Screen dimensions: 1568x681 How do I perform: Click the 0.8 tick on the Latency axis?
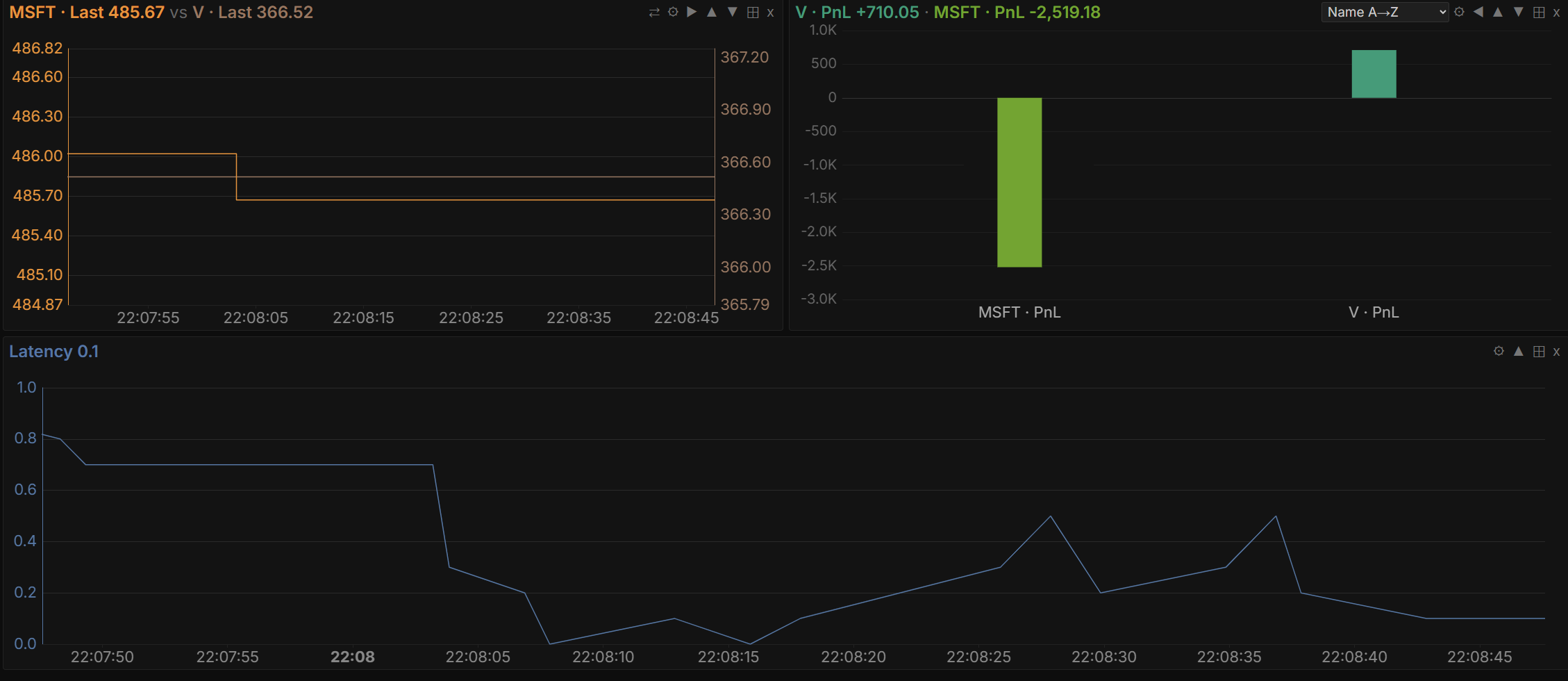click(26, 438)
